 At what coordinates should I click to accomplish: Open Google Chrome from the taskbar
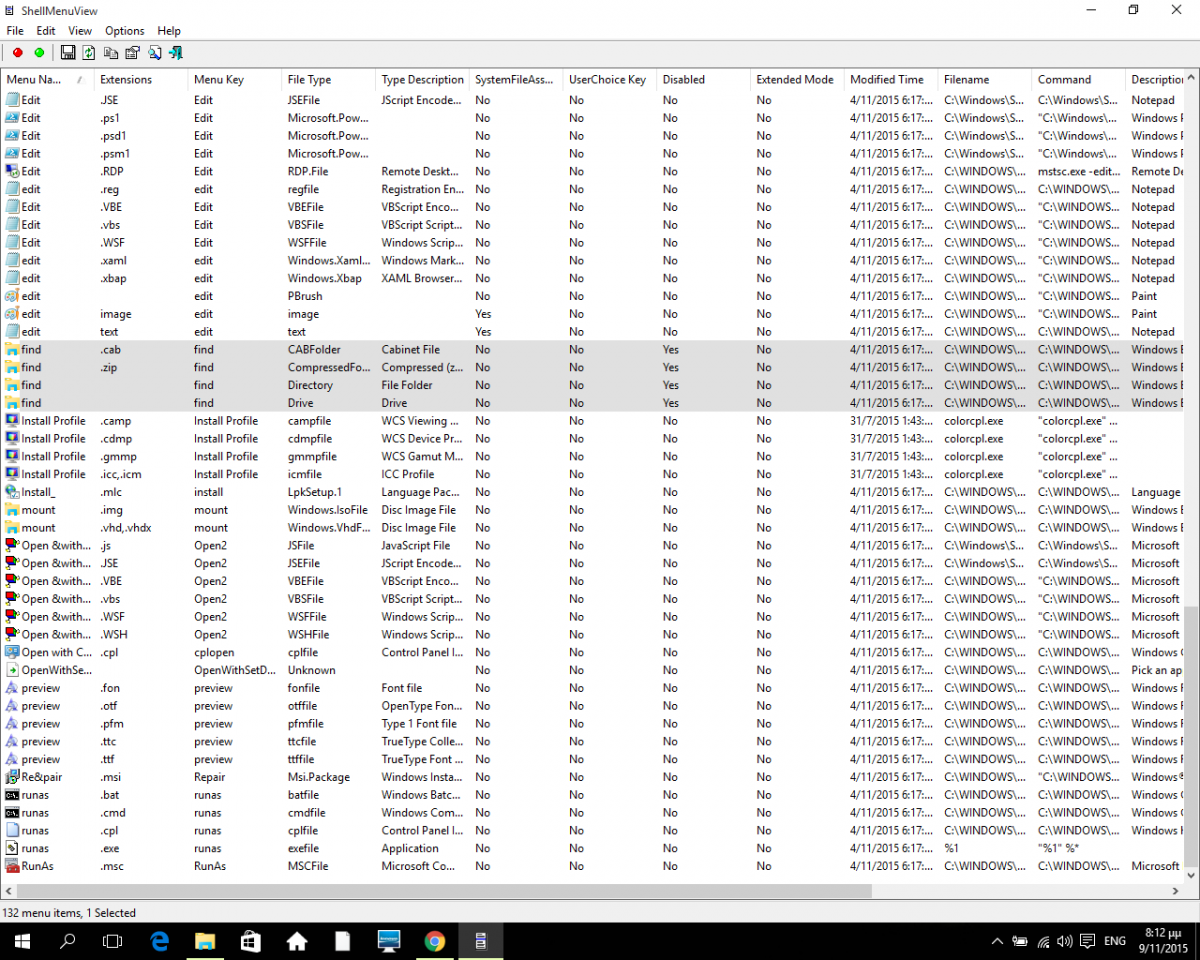(x=434, y=941)
